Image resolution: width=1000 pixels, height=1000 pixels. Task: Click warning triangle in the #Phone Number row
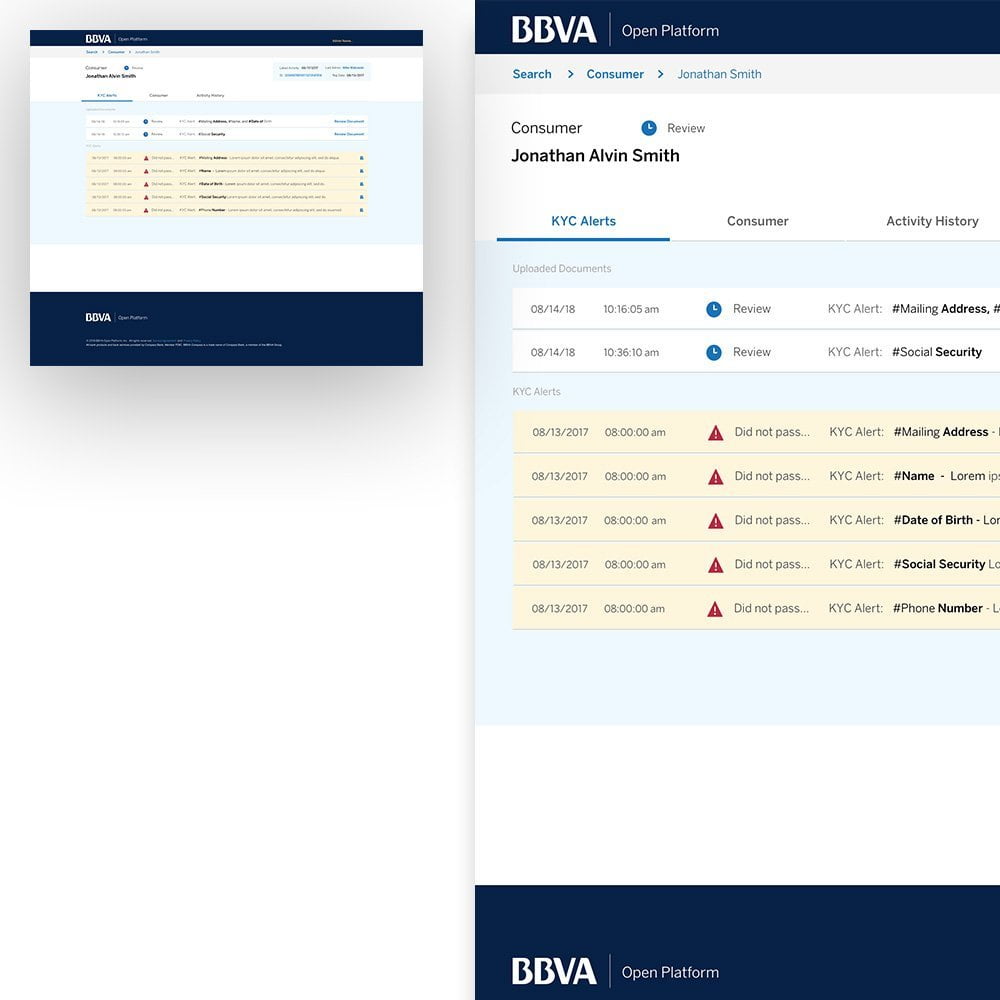pyautogui.click(x=716, y=609)
